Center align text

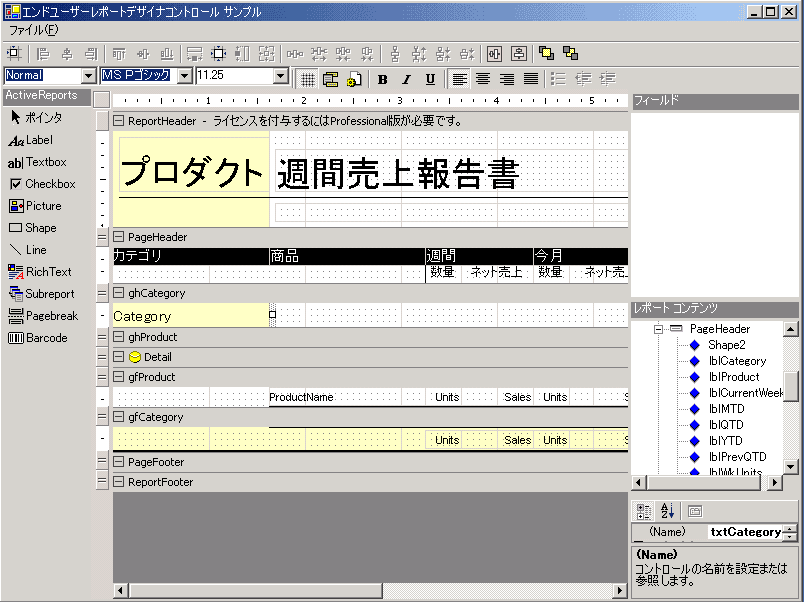483,79
